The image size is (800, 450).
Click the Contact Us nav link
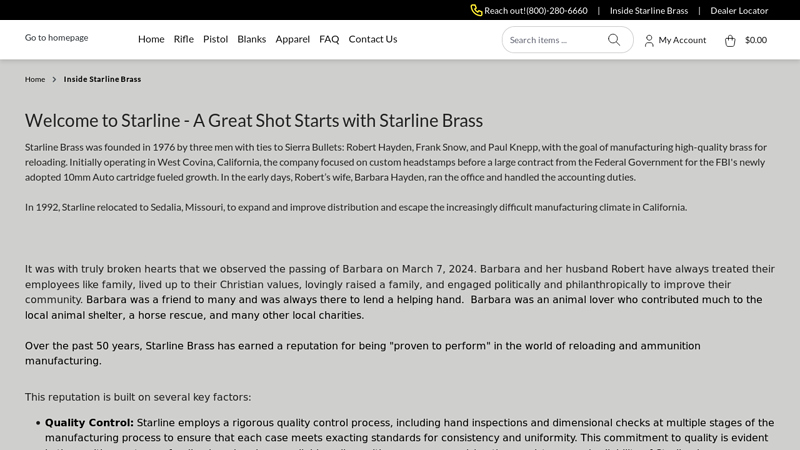click(373, 39)
